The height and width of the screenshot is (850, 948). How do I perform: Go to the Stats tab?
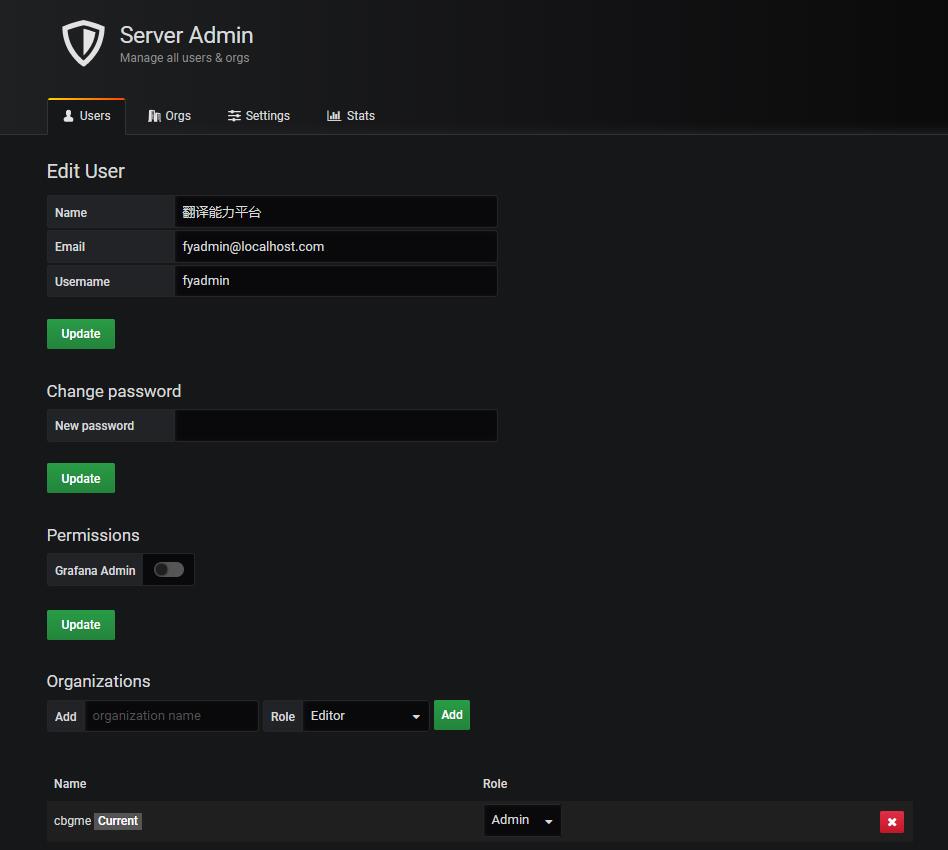coord(351,116)
